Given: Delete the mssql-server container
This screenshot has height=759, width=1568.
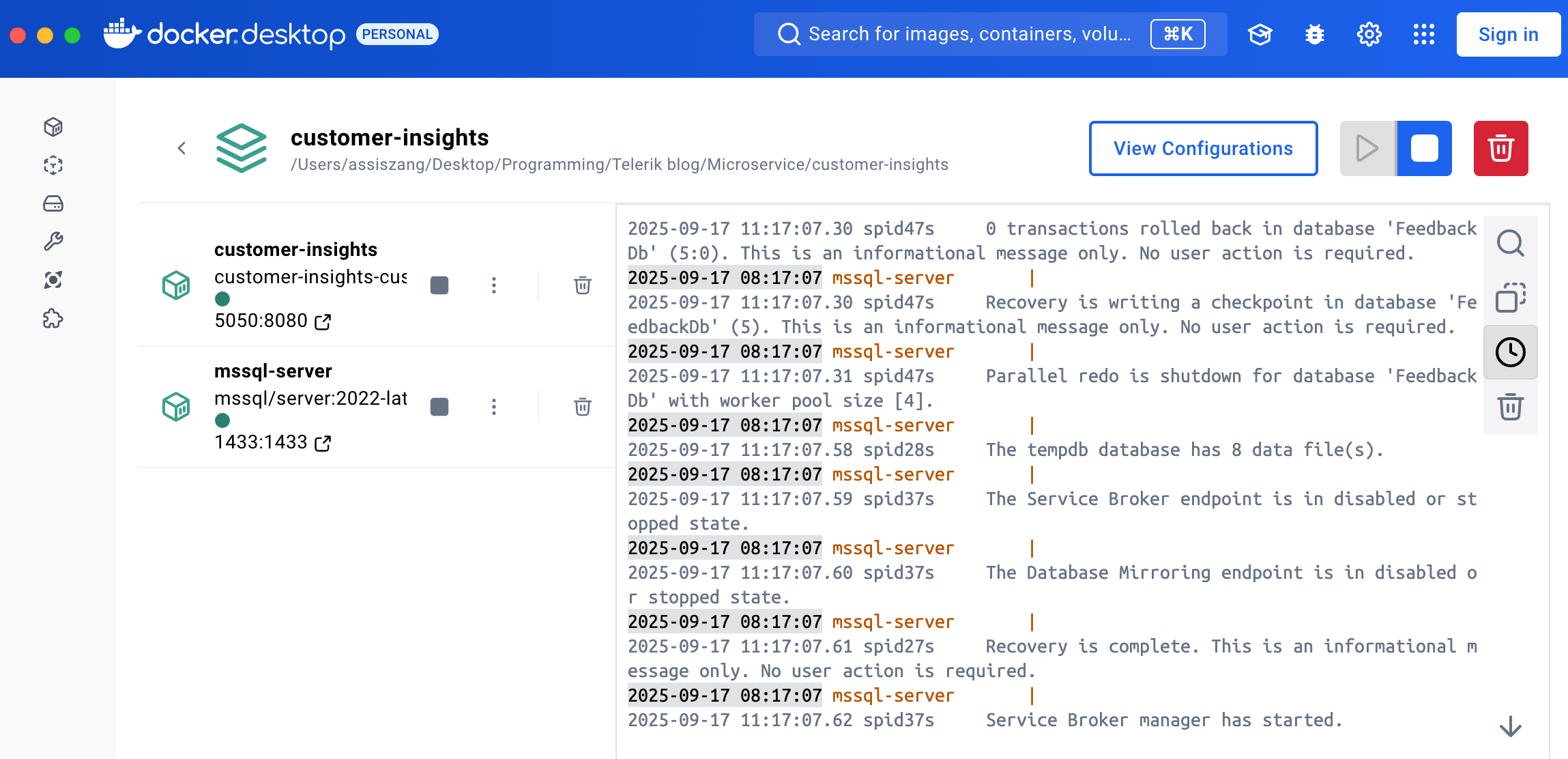Looking at the screenshot, I should point(582,407).
